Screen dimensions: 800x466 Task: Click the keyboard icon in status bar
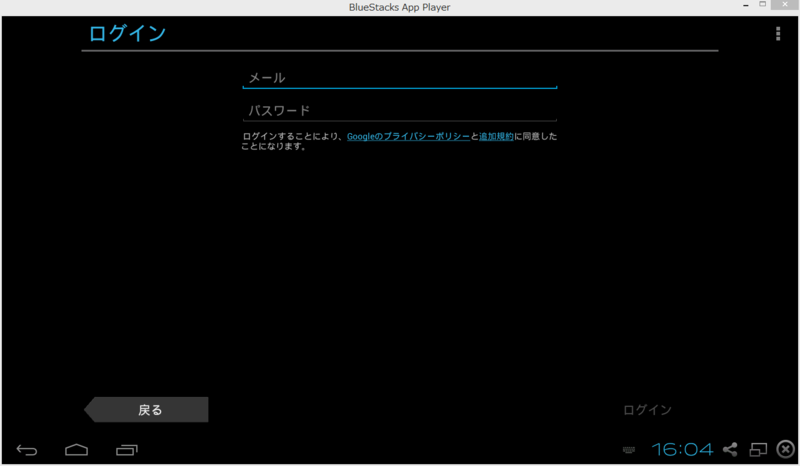click(x=629, y=450)
